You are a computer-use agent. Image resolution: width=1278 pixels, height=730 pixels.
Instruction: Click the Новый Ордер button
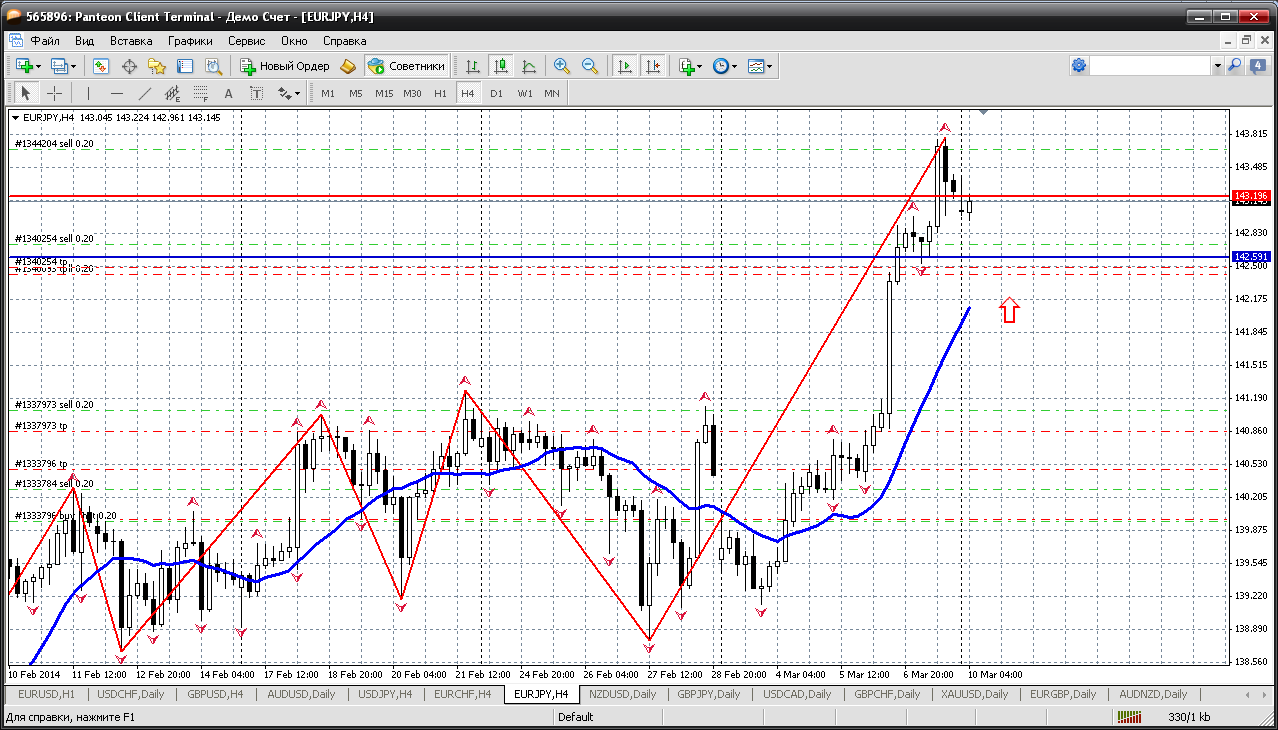click(x=284, y=66)
